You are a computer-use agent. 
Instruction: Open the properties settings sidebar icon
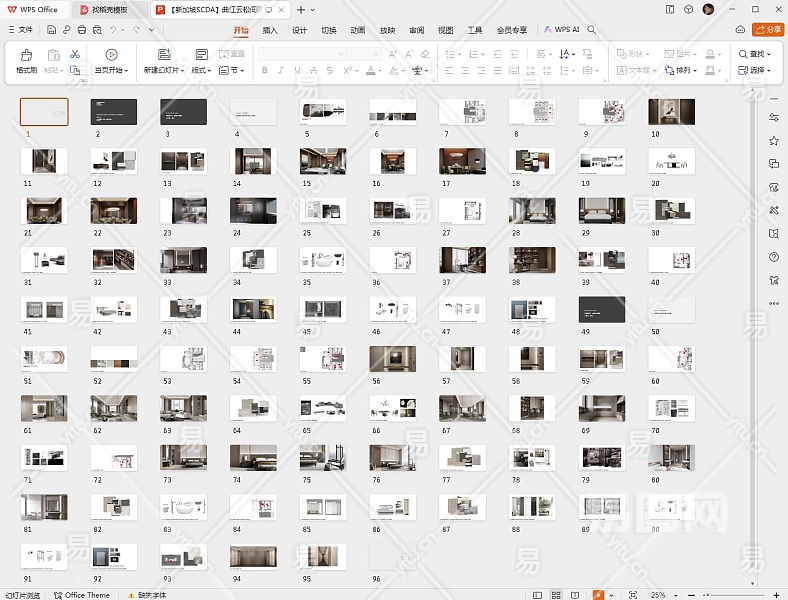tap(774, 117)
